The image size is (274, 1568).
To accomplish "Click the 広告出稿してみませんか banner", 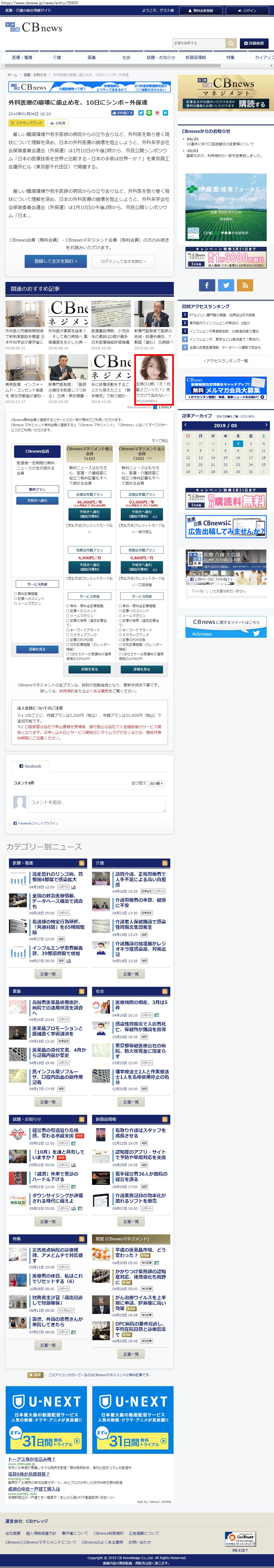I will 226,527.
